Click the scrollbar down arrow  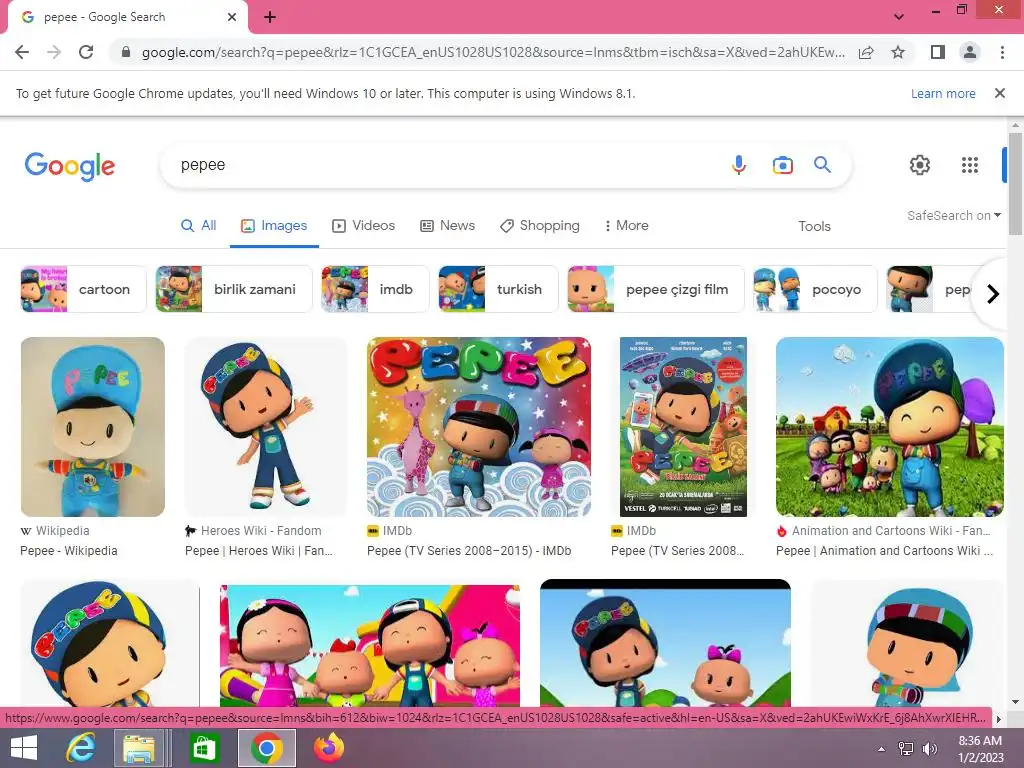coord(1015,702)
